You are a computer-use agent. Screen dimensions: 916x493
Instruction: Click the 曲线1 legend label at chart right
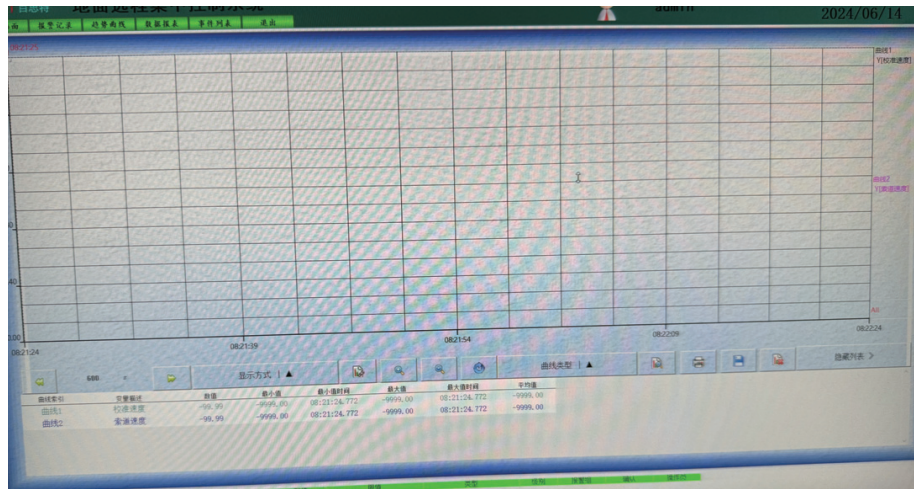pyautogui.click(x=883, y=51)
